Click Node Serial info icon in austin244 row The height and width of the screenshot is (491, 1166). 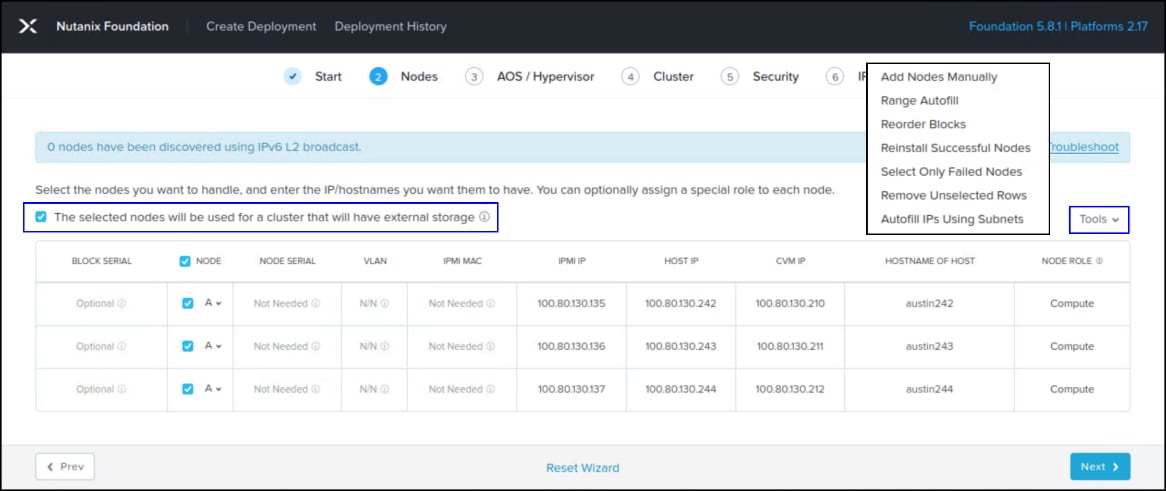(x=315, y=389)
